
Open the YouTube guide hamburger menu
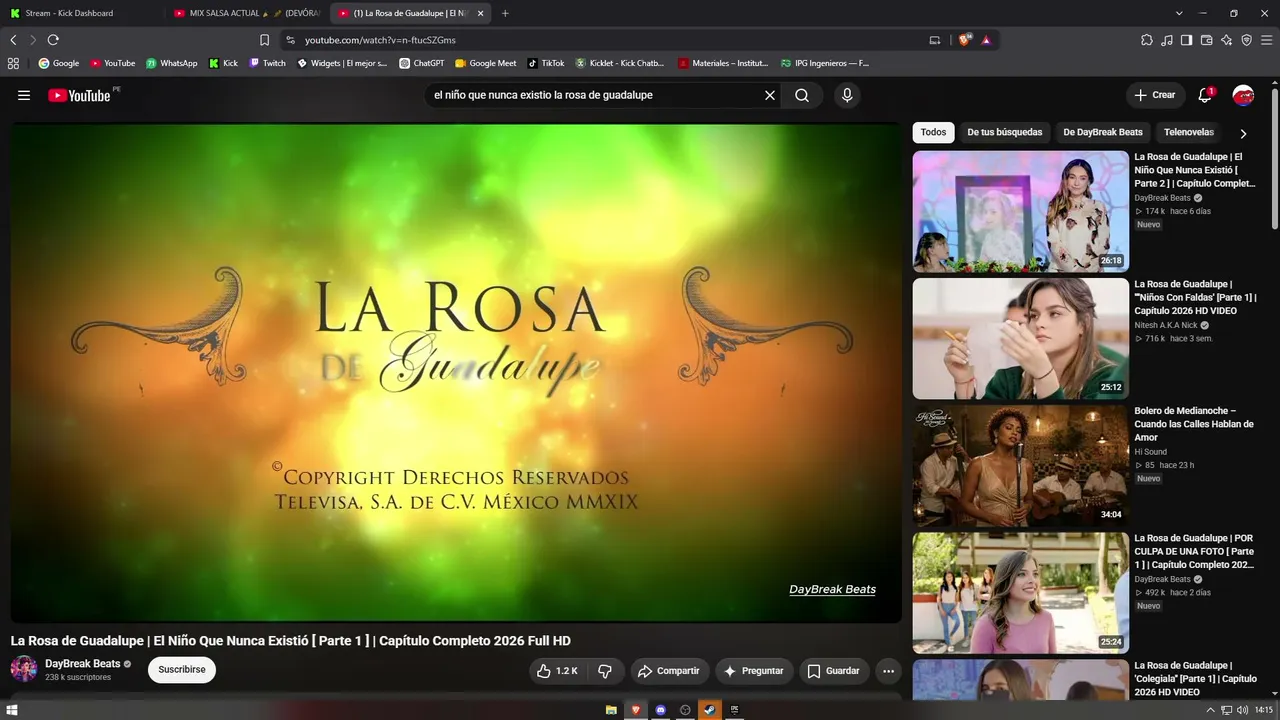(x=24, y=95)
